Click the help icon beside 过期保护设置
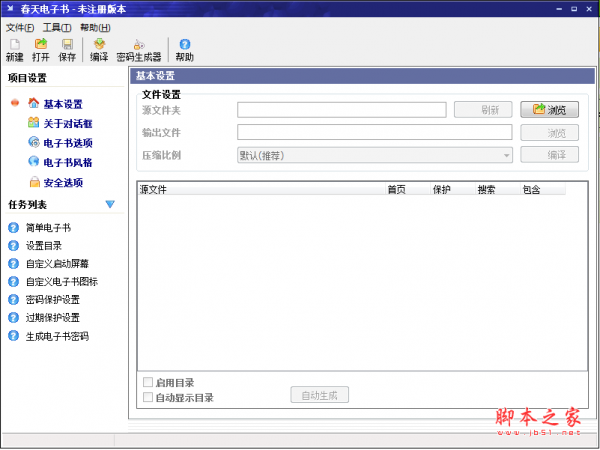 tap(13, 318)
